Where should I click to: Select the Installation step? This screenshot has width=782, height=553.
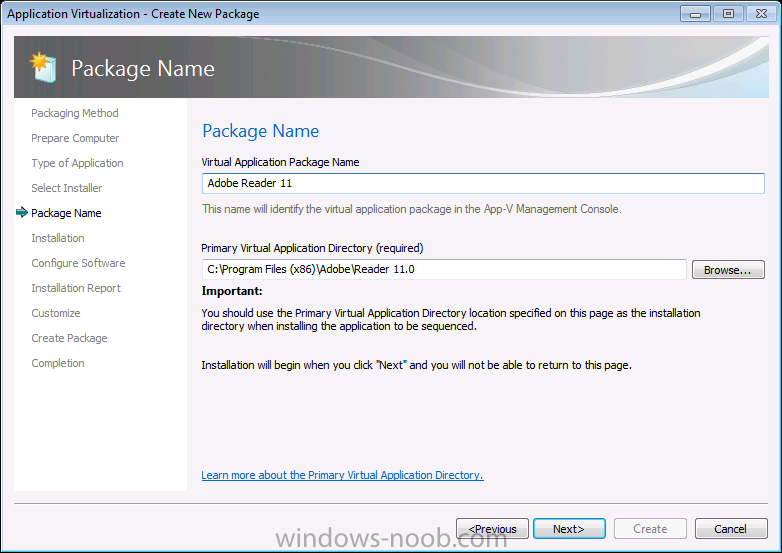(58, 238)
